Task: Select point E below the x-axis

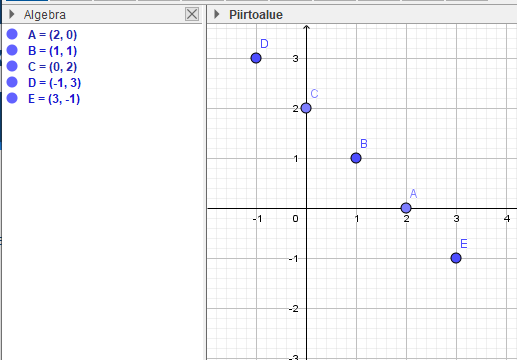Action: (456, 258)
